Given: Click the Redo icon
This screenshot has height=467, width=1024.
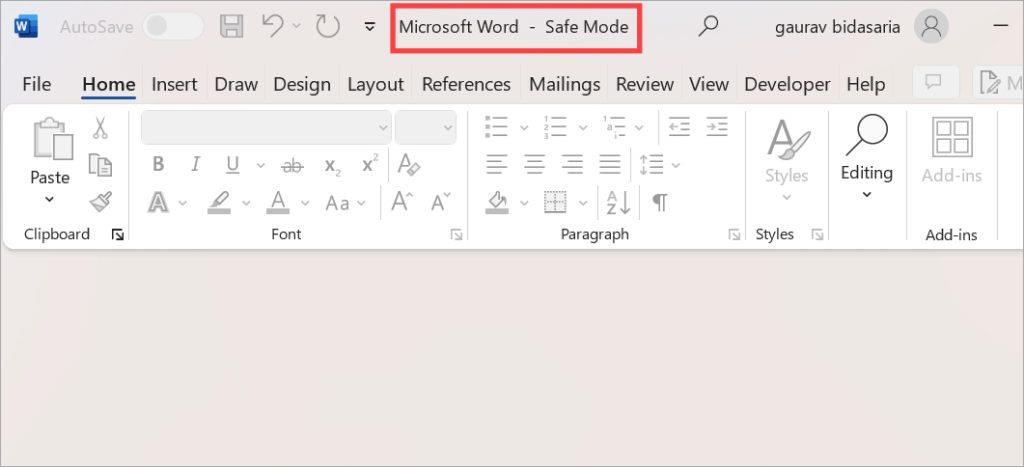Looking at the screenshot, I should pos(327,27).
